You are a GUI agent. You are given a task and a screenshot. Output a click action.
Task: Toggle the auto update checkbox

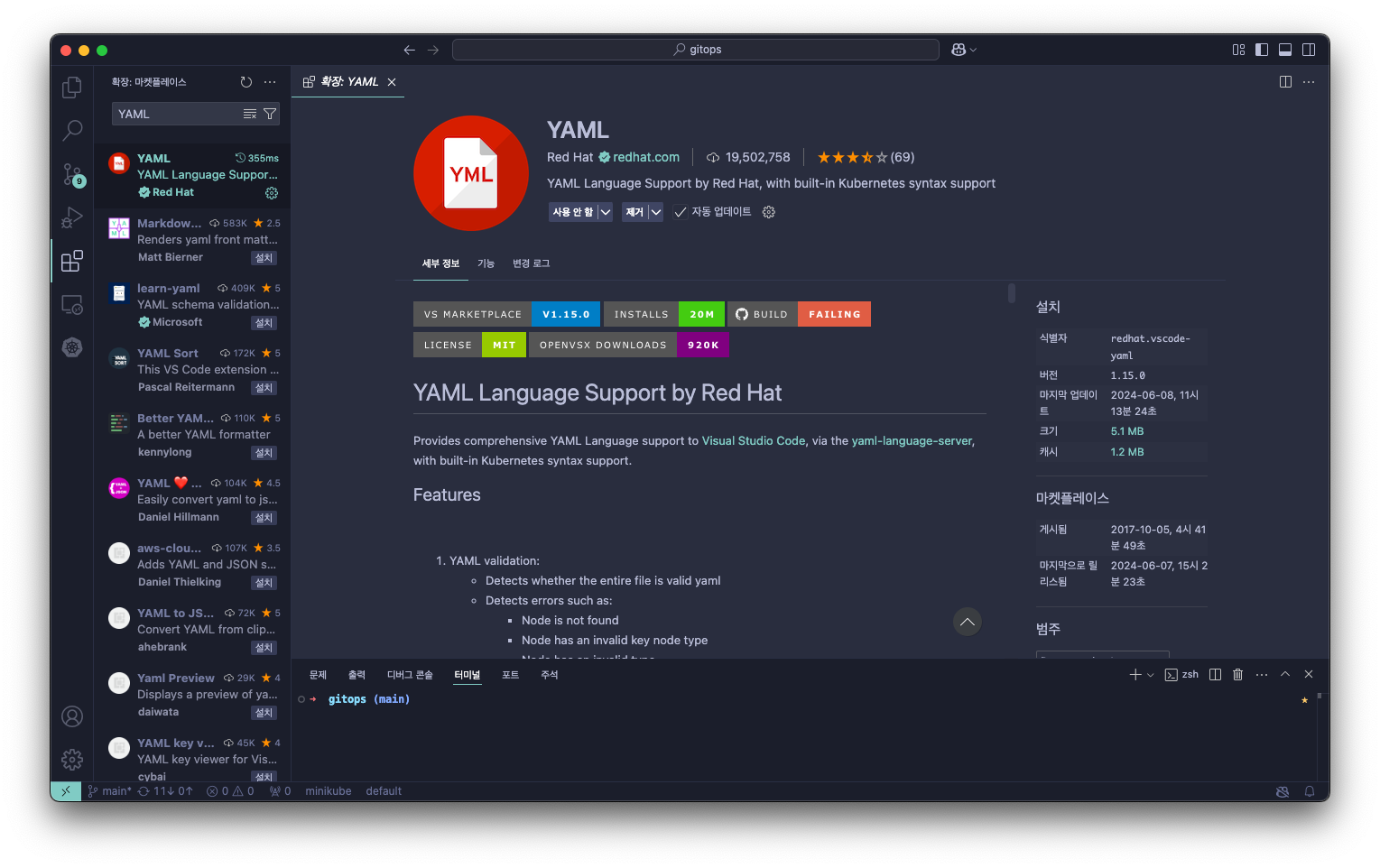click(x=681, y=212)
